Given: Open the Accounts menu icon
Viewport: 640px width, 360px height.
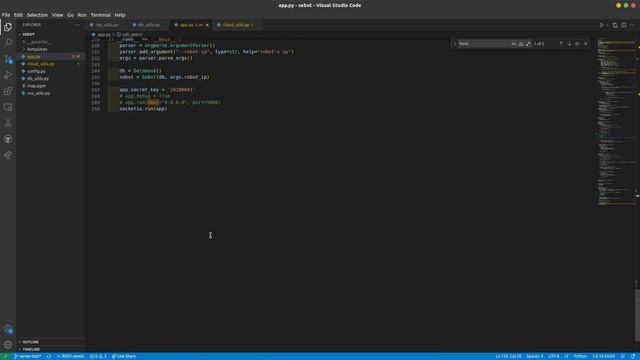Looking at the screenshot, I should 8,329.
